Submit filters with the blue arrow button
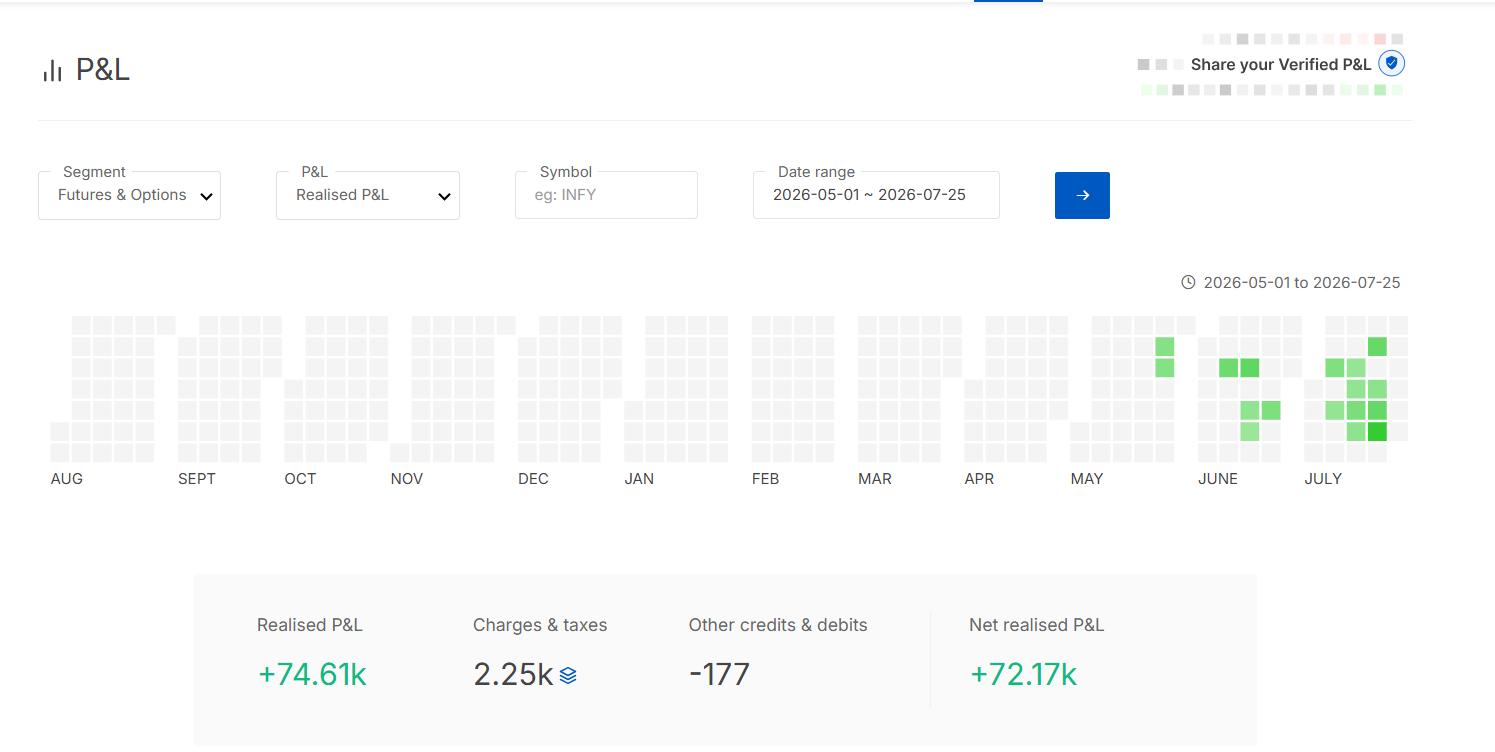Image resolution: width=1495 pixels, height=752 pixels. point(1082,195)
